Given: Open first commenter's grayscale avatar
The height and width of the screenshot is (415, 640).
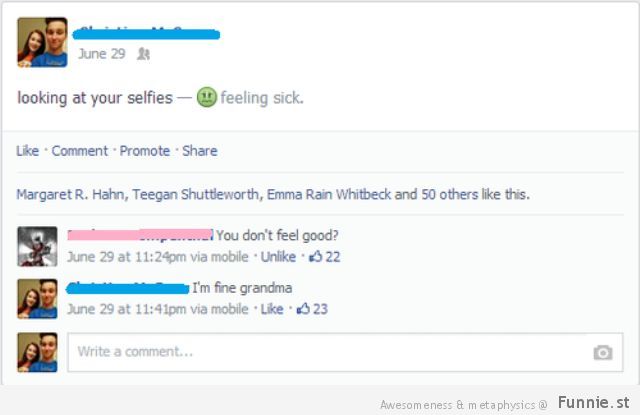Looking at the screenshot, I should 37,246.
